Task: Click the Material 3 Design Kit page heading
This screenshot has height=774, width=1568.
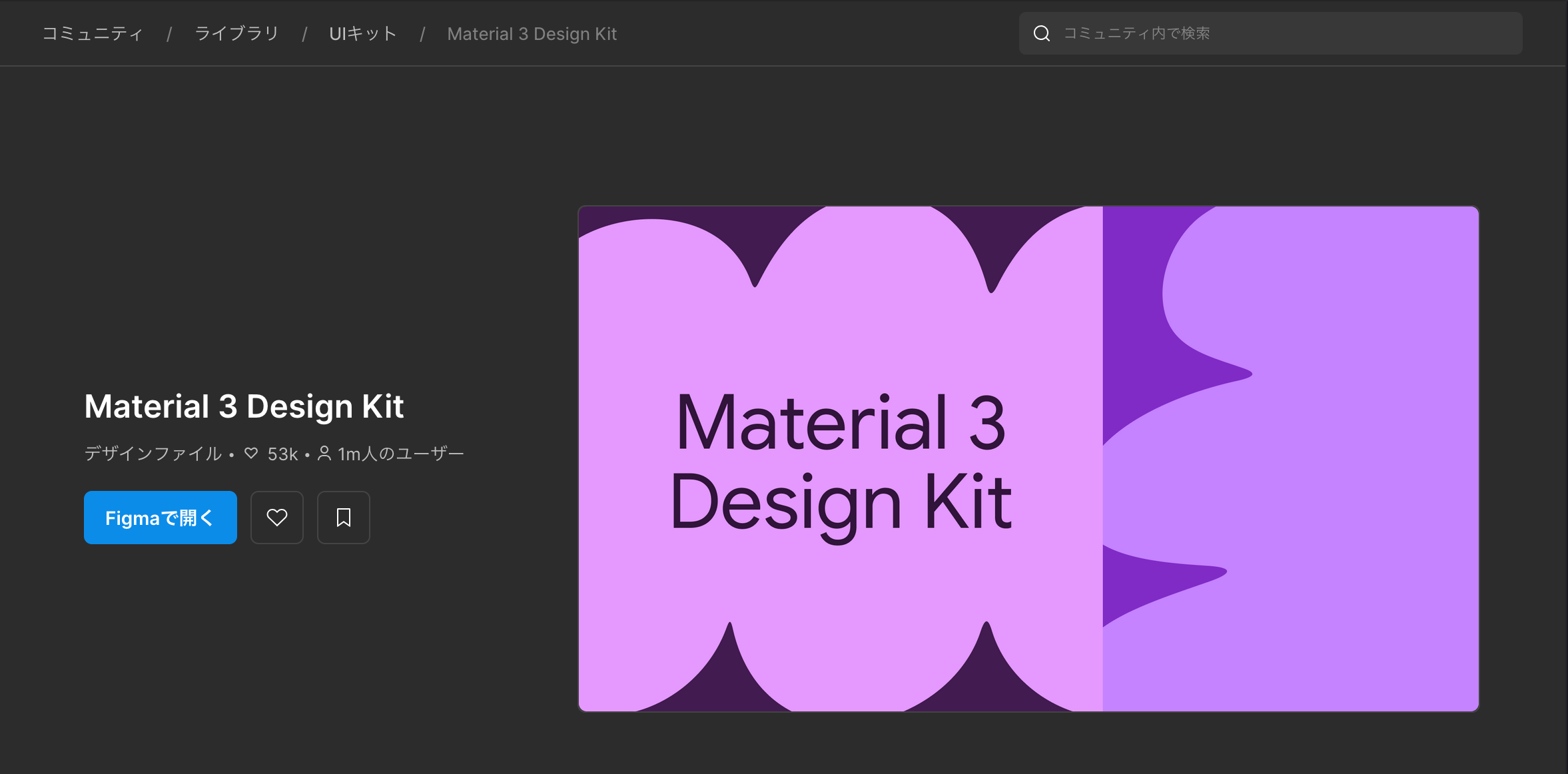Action: click(x=244, y=406)
